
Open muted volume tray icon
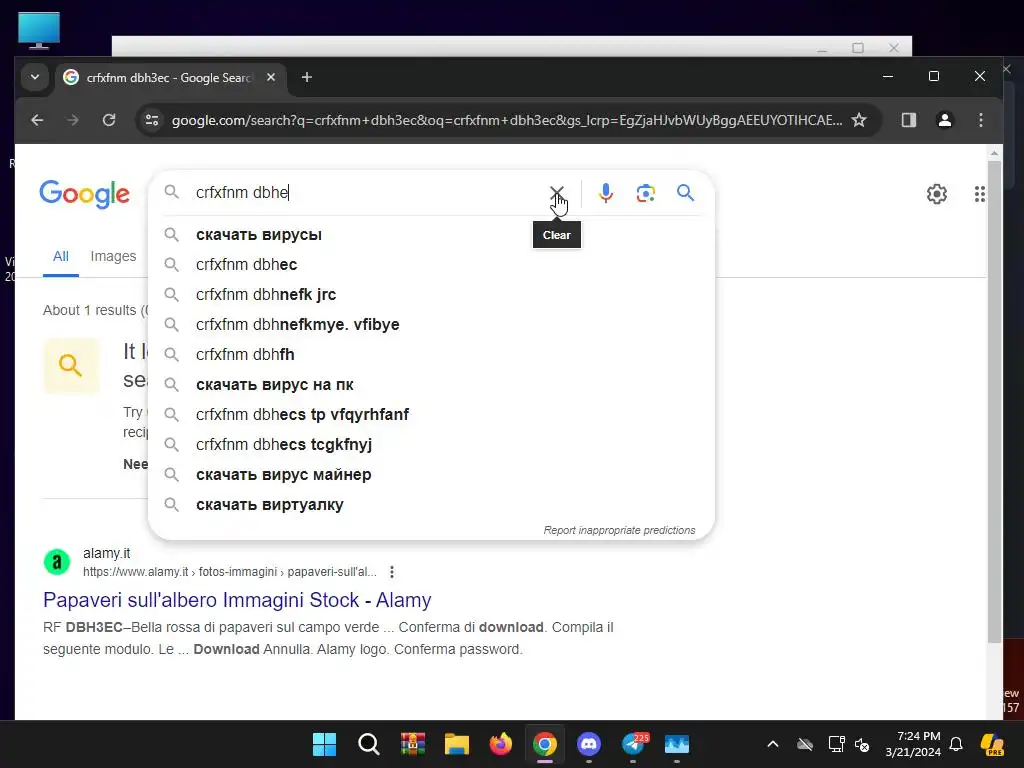coord(862,744)
